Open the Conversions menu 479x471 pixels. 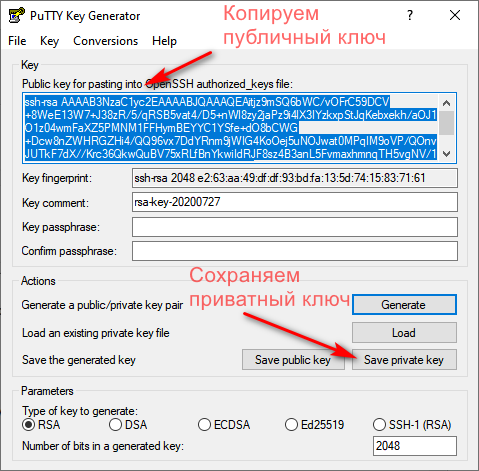pos(105,41)
